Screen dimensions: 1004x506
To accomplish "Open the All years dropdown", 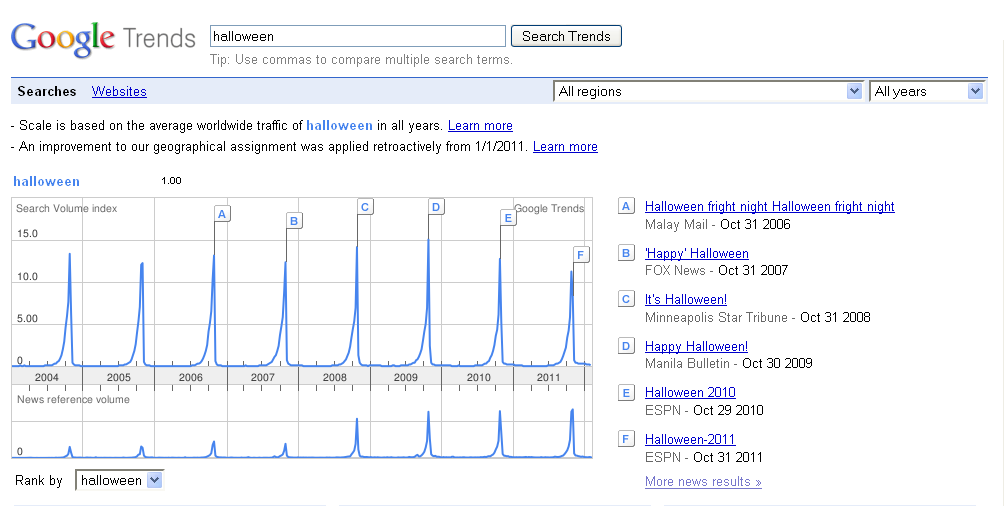I will tap(927, 92).
